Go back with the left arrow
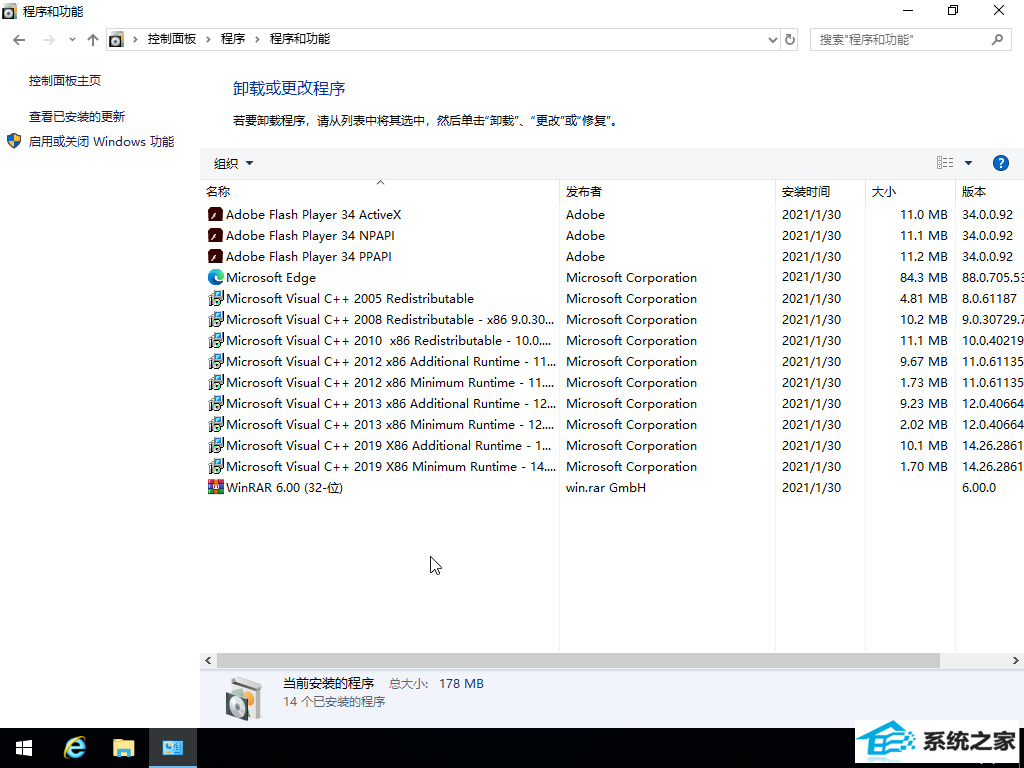Image resolution: width=1024 pixels, height=768 pixels. coord(19,40)
